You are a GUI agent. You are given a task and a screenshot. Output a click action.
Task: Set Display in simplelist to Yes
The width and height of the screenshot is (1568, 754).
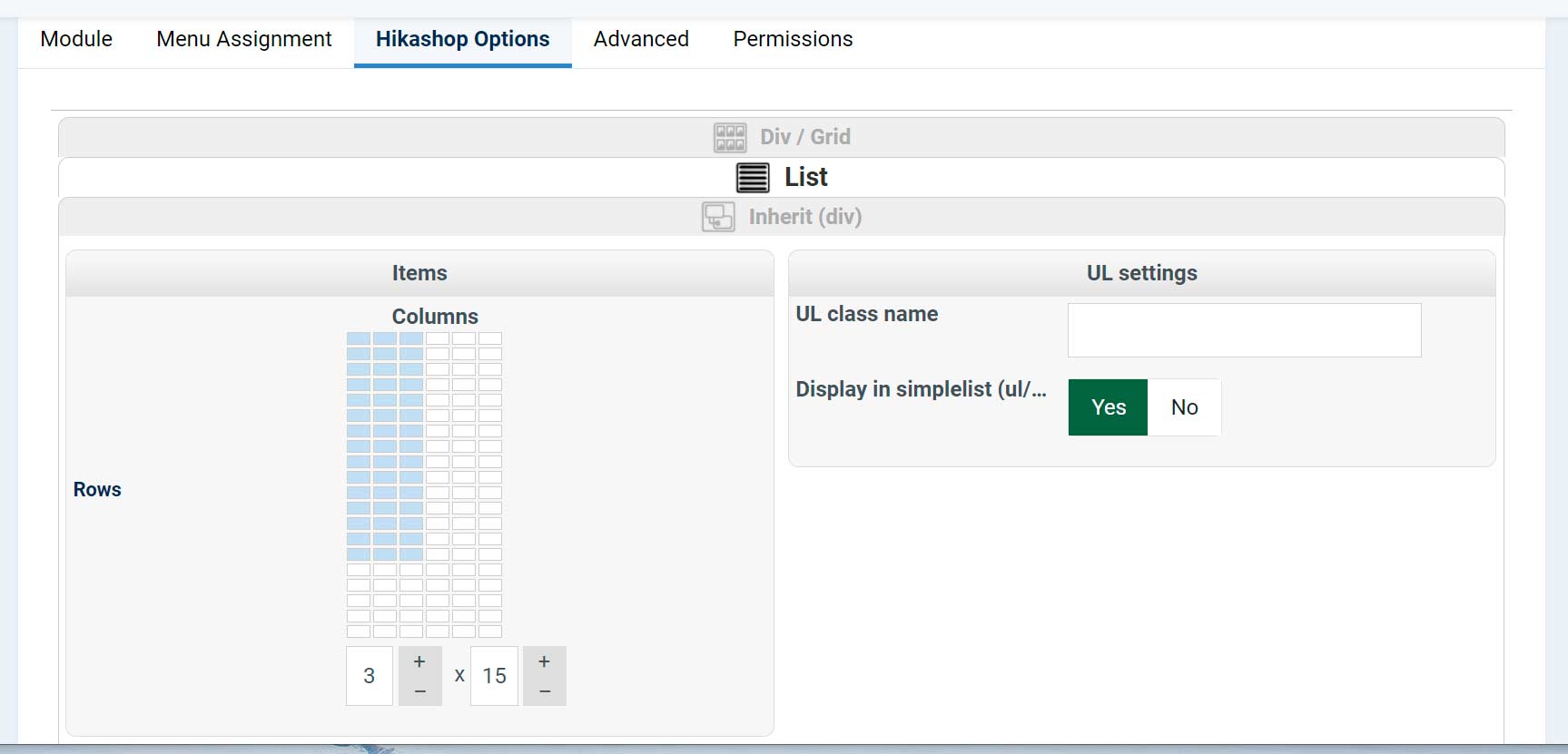1108,407
